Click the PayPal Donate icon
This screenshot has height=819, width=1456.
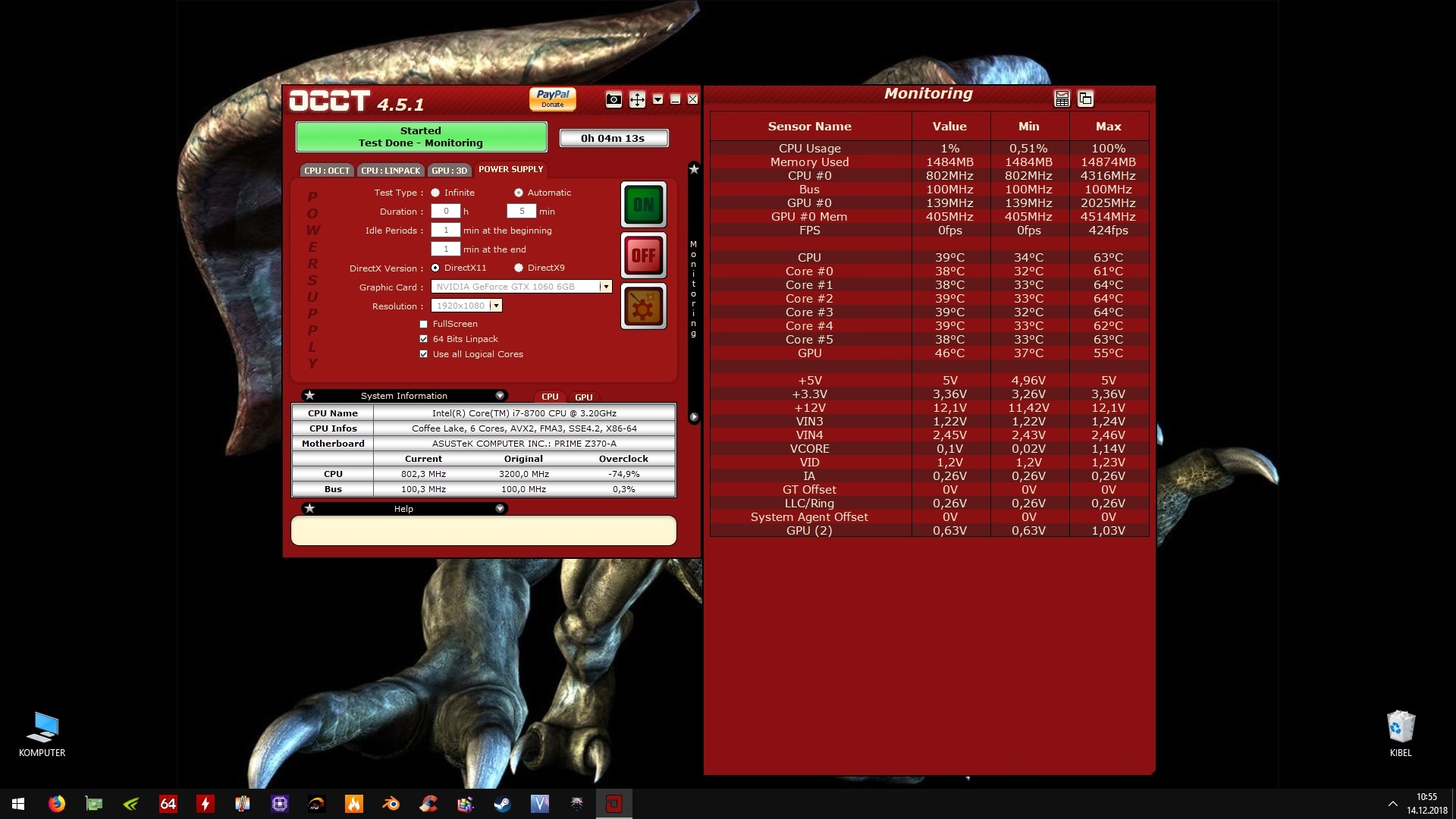click(x=552, y=99)
